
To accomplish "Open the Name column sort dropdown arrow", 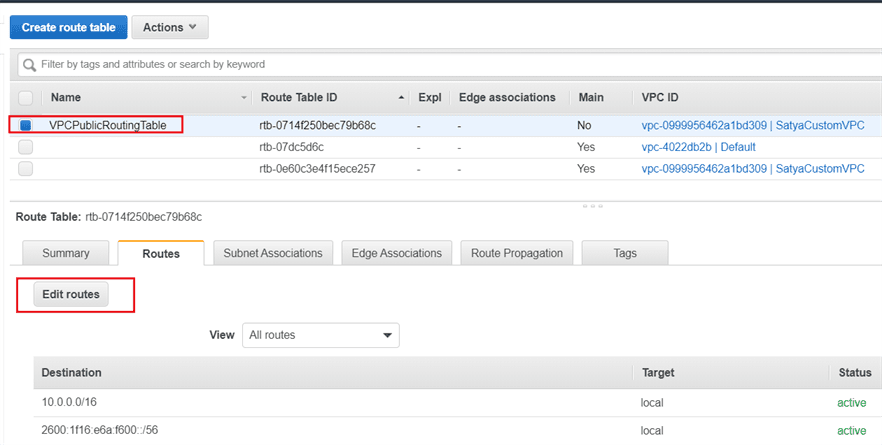I will coord(244,98).
